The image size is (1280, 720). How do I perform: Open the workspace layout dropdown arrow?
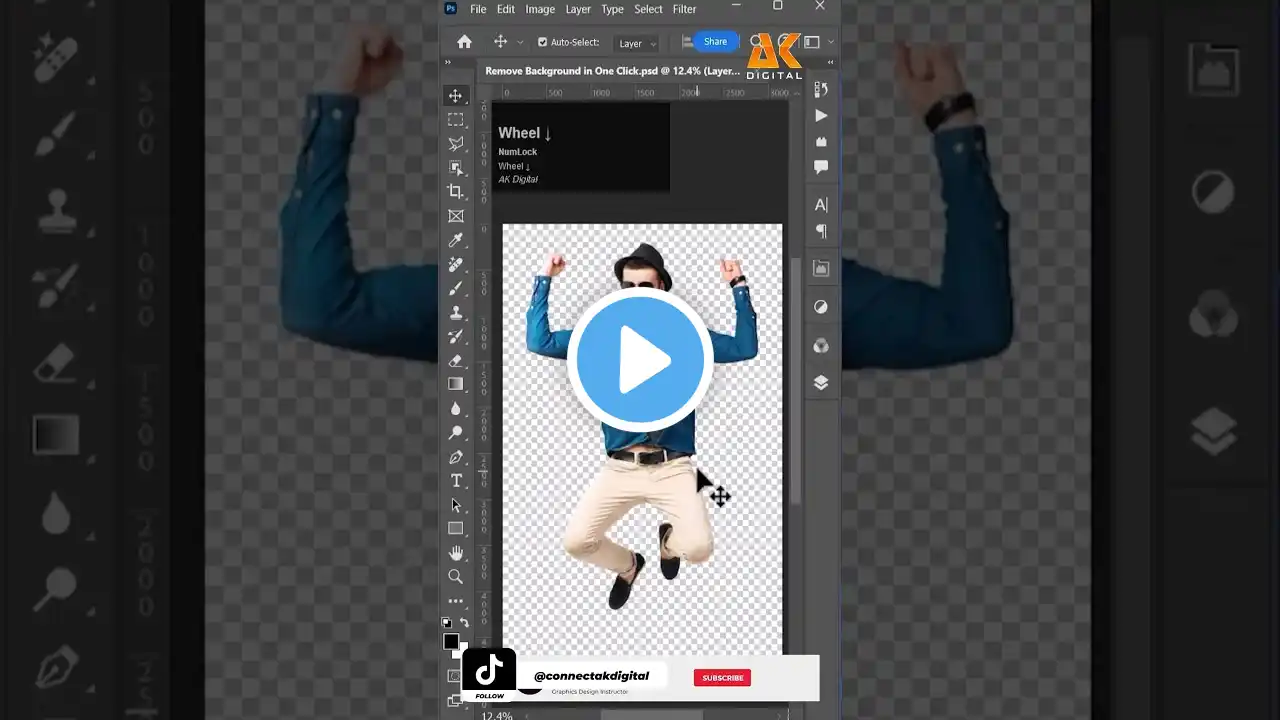[x=830, y=42]
